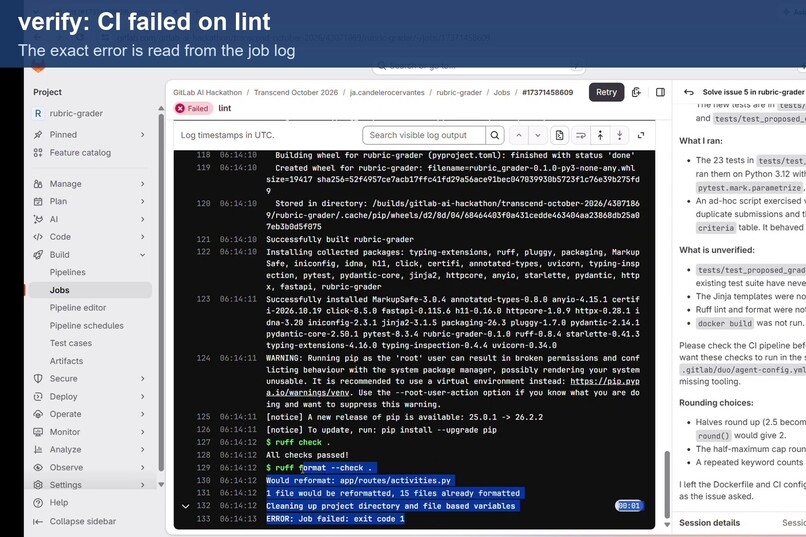806x537 pixels.
Task: Open Test cases page
Action: click(70, 343)
